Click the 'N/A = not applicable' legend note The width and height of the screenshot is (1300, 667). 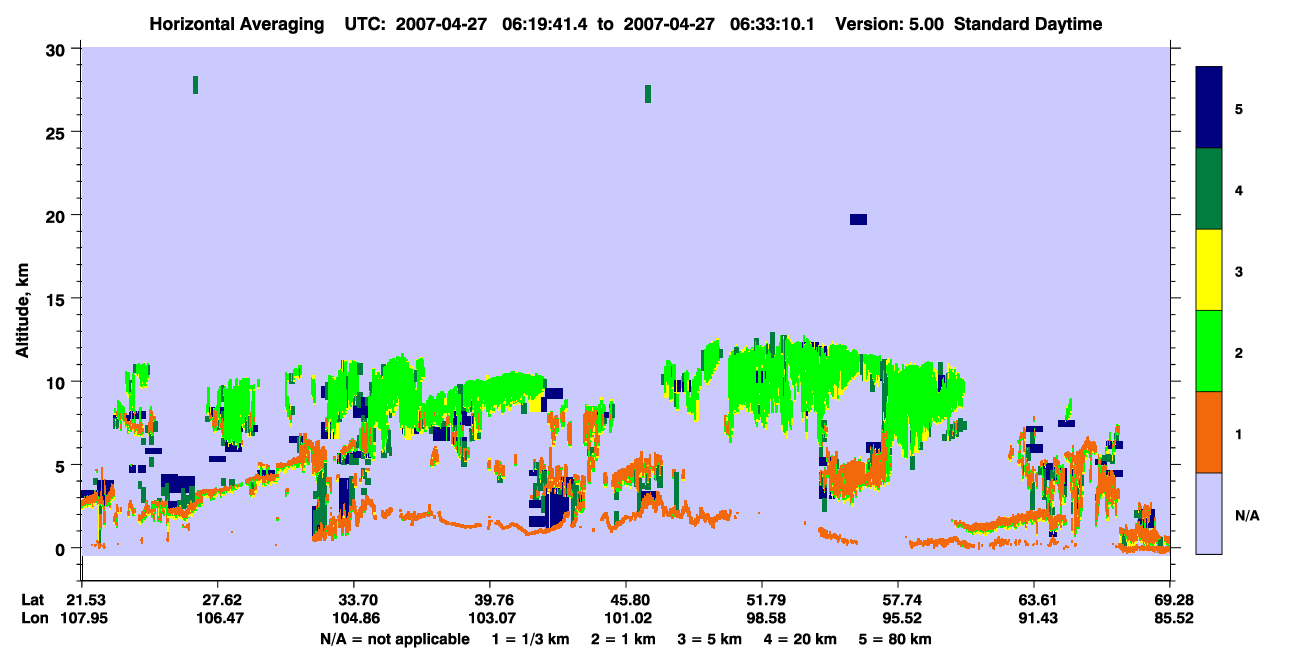(394, 639)
